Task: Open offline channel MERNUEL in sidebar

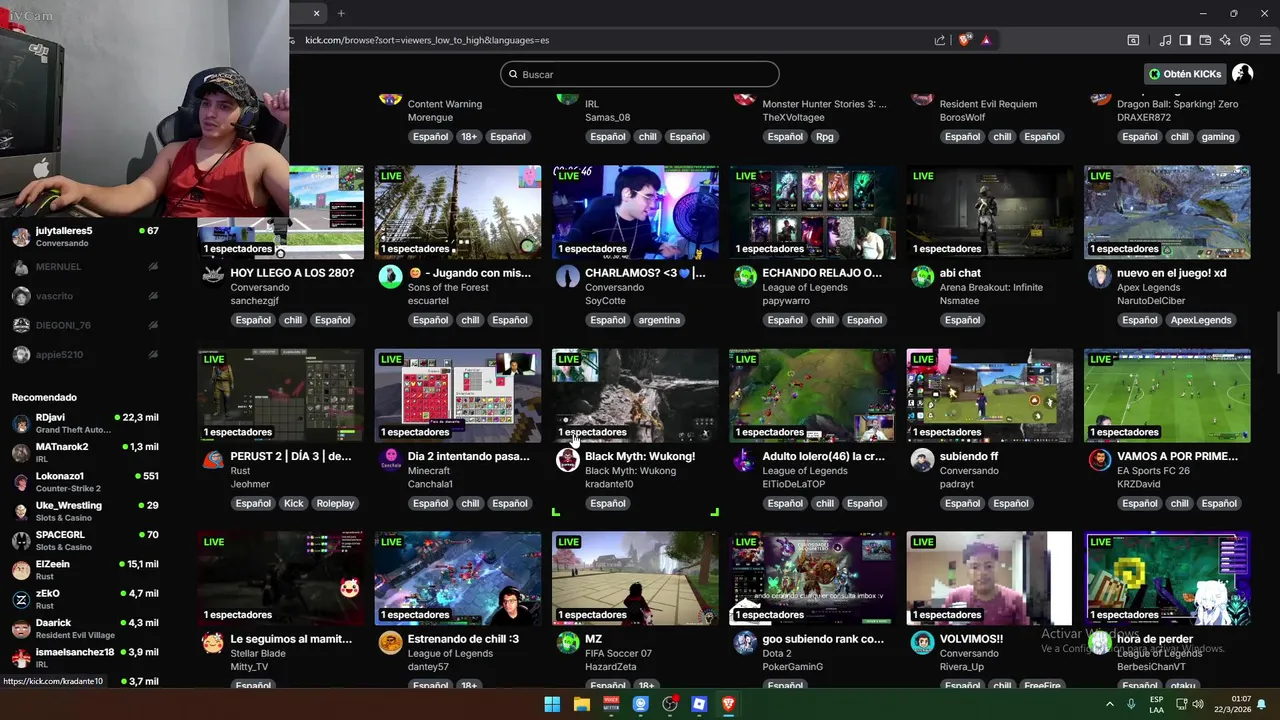Action: click(85, 267)
